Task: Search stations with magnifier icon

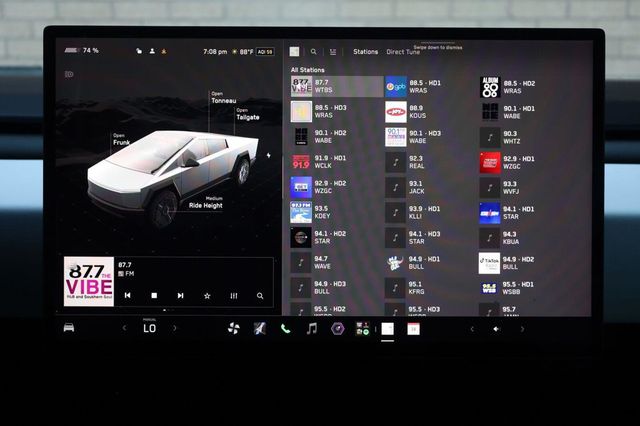Action: [x=313, y=52]
